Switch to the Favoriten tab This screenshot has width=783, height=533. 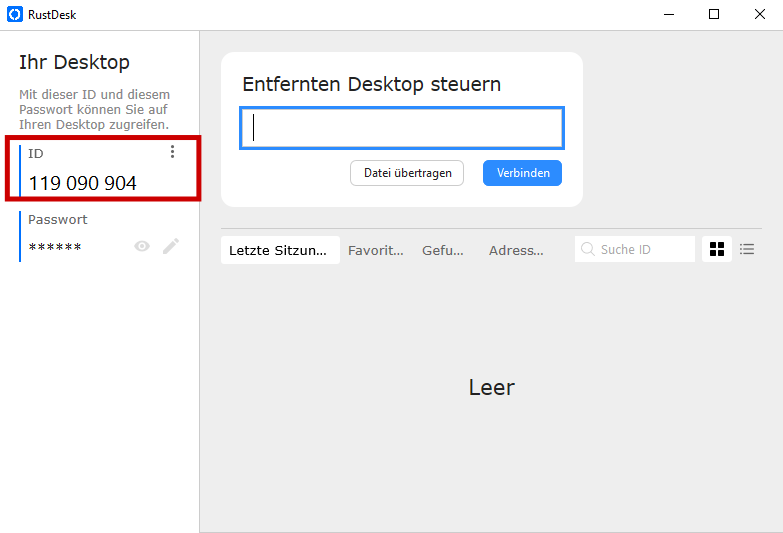coord(376,251)
